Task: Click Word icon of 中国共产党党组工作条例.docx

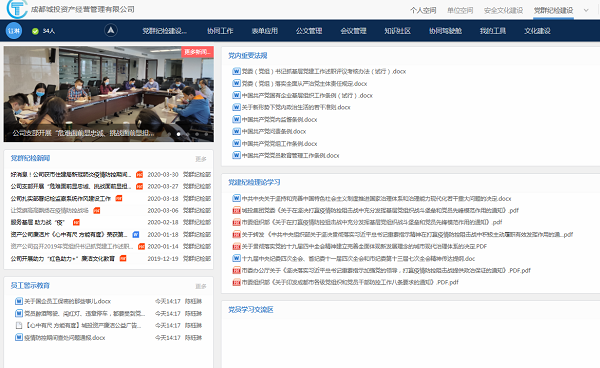Action: point(236,143)
